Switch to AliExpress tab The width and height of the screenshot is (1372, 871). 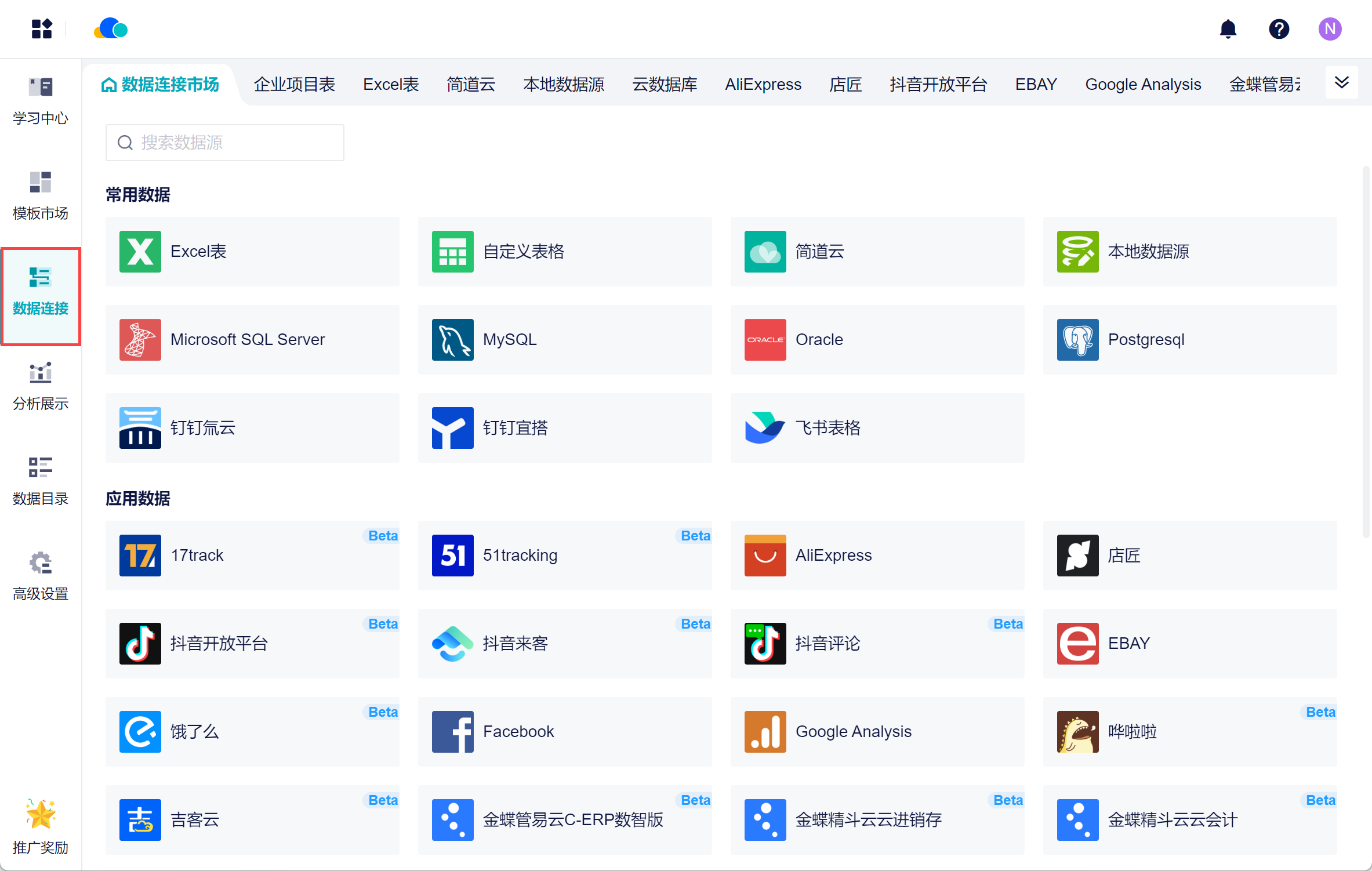pos(763,85)
